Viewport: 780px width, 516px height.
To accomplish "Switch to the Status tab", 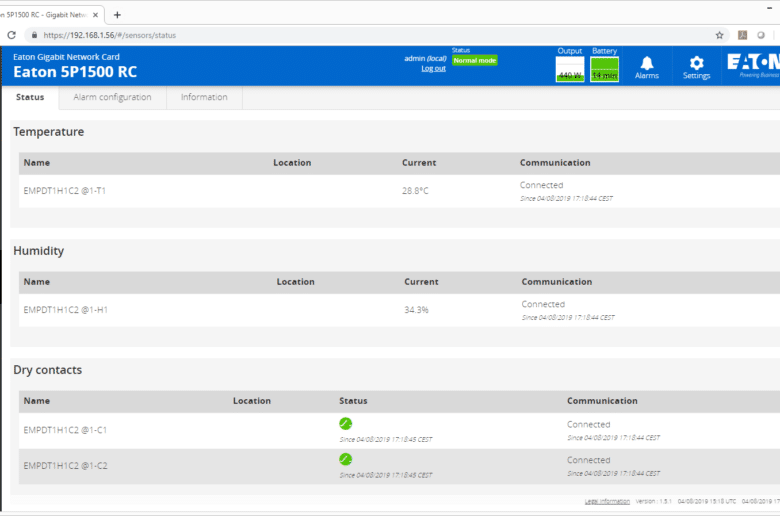I will pyautogui.click(x=30, y=97).
